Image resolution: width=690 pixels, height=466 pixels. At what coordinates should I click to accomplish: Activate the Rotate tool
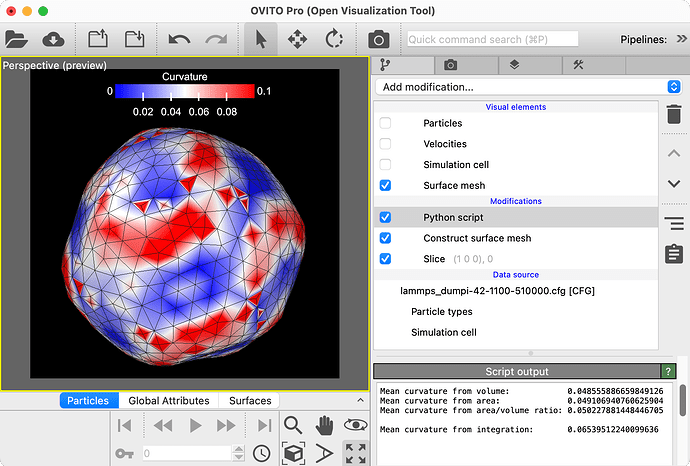(x=334, y=39)
